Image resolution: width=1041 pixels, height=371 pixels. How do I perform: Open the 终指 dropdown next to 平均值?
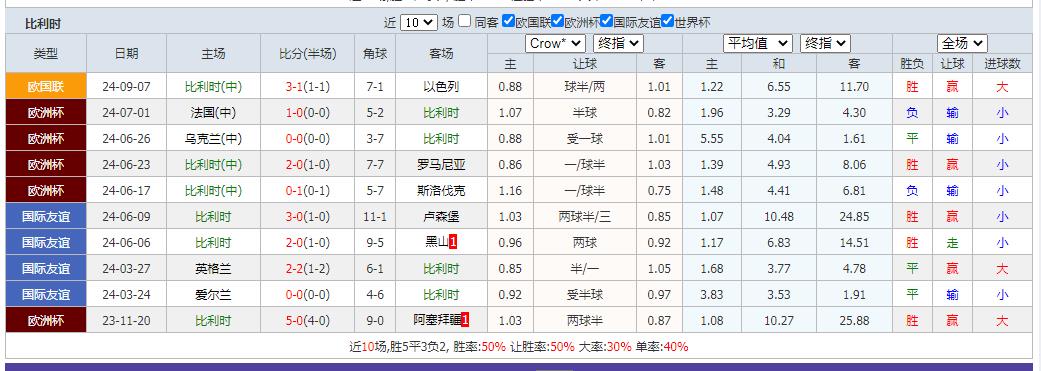coord(825,44)
